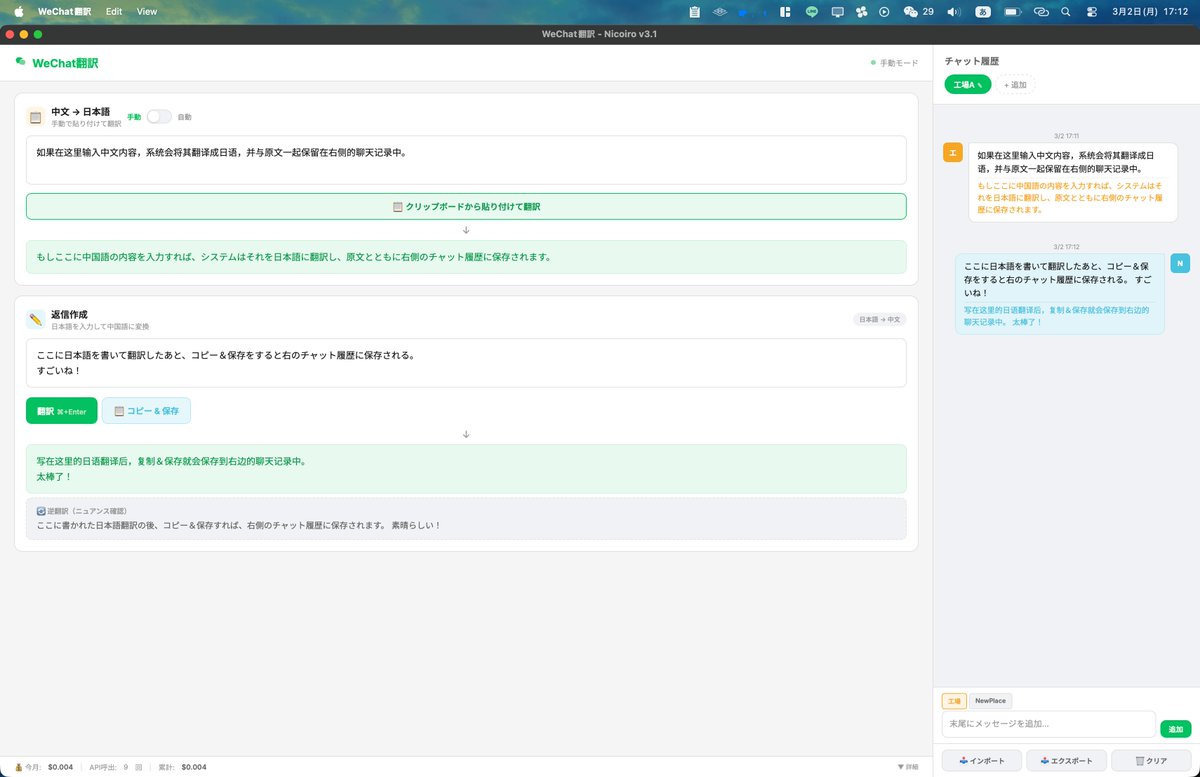
Task: Open the View menu
Action: pyautogui.click(x=147, y=12)
